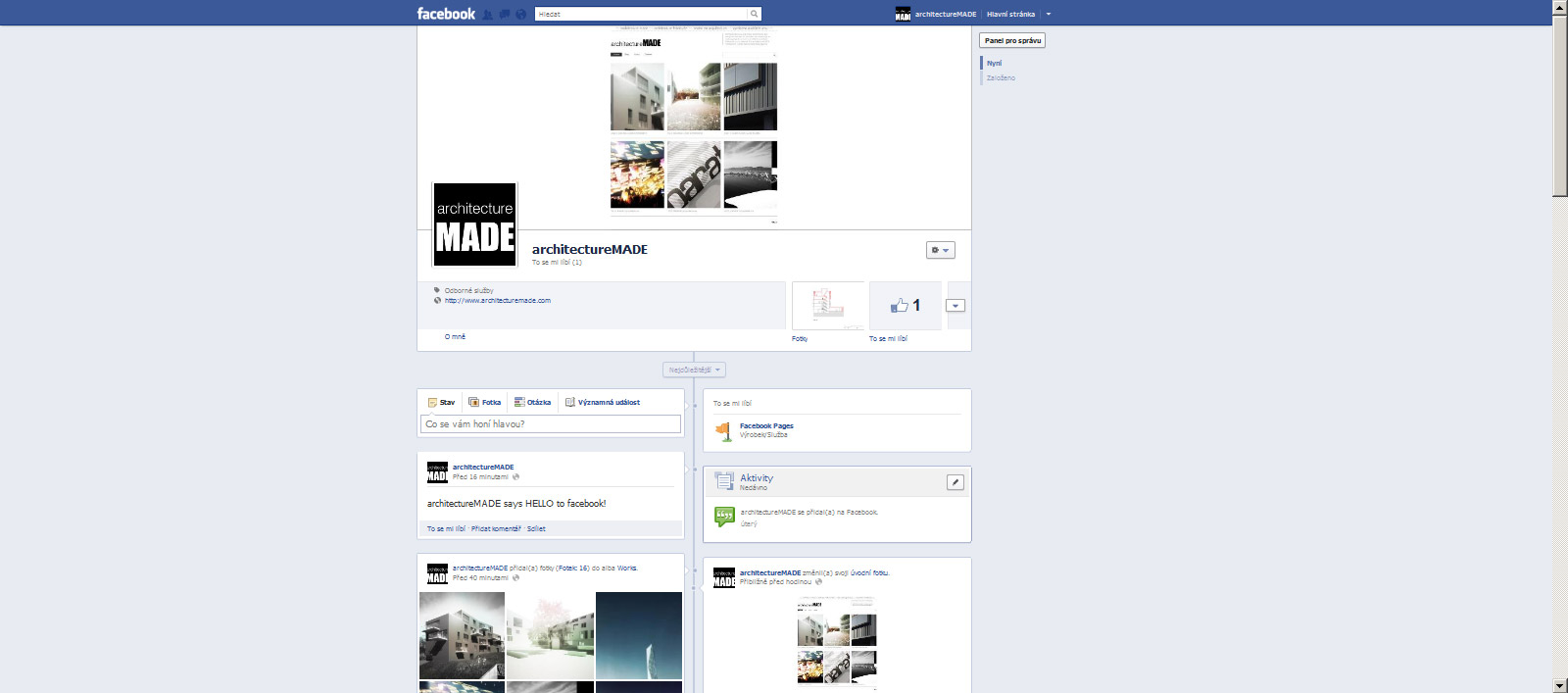Open the Works album link
Screen dimensions: 1568x693
tap(626, 568)
